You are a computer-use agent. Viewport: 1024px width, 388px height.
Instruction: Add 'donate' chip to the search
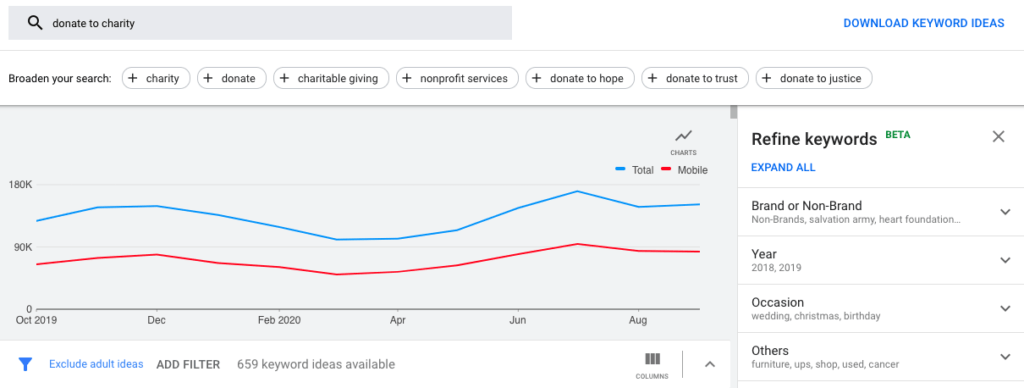click(x=232, y=78)
